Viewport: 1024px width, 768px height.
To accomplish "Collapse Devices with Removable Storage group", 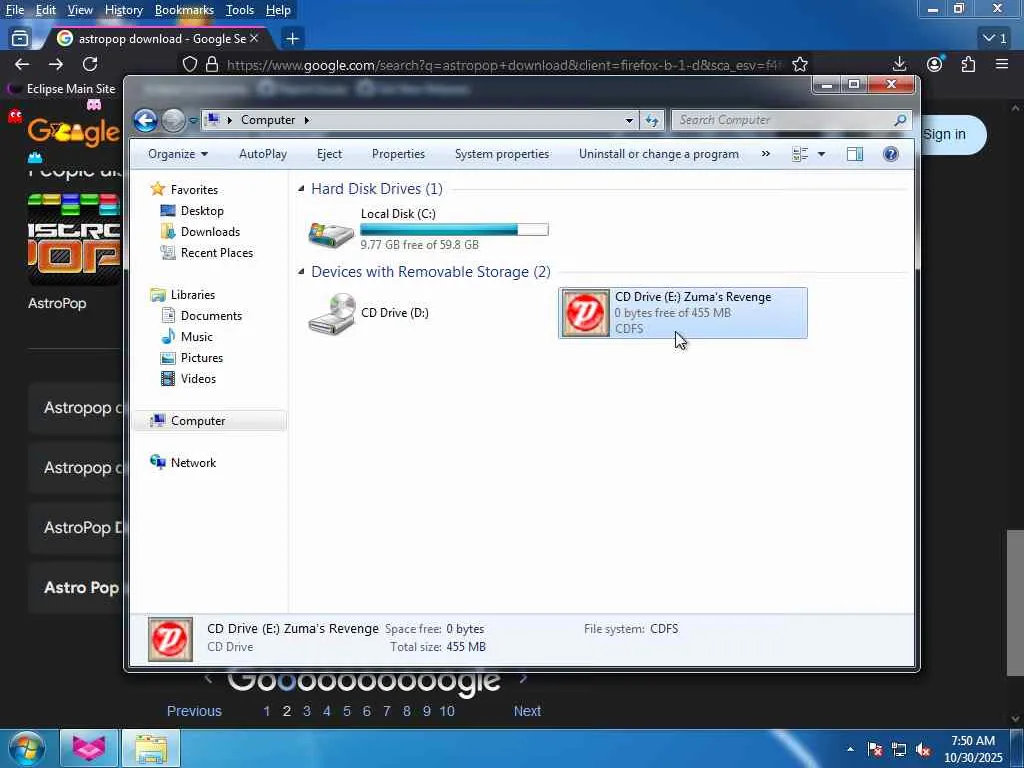I will coord(301,272).
